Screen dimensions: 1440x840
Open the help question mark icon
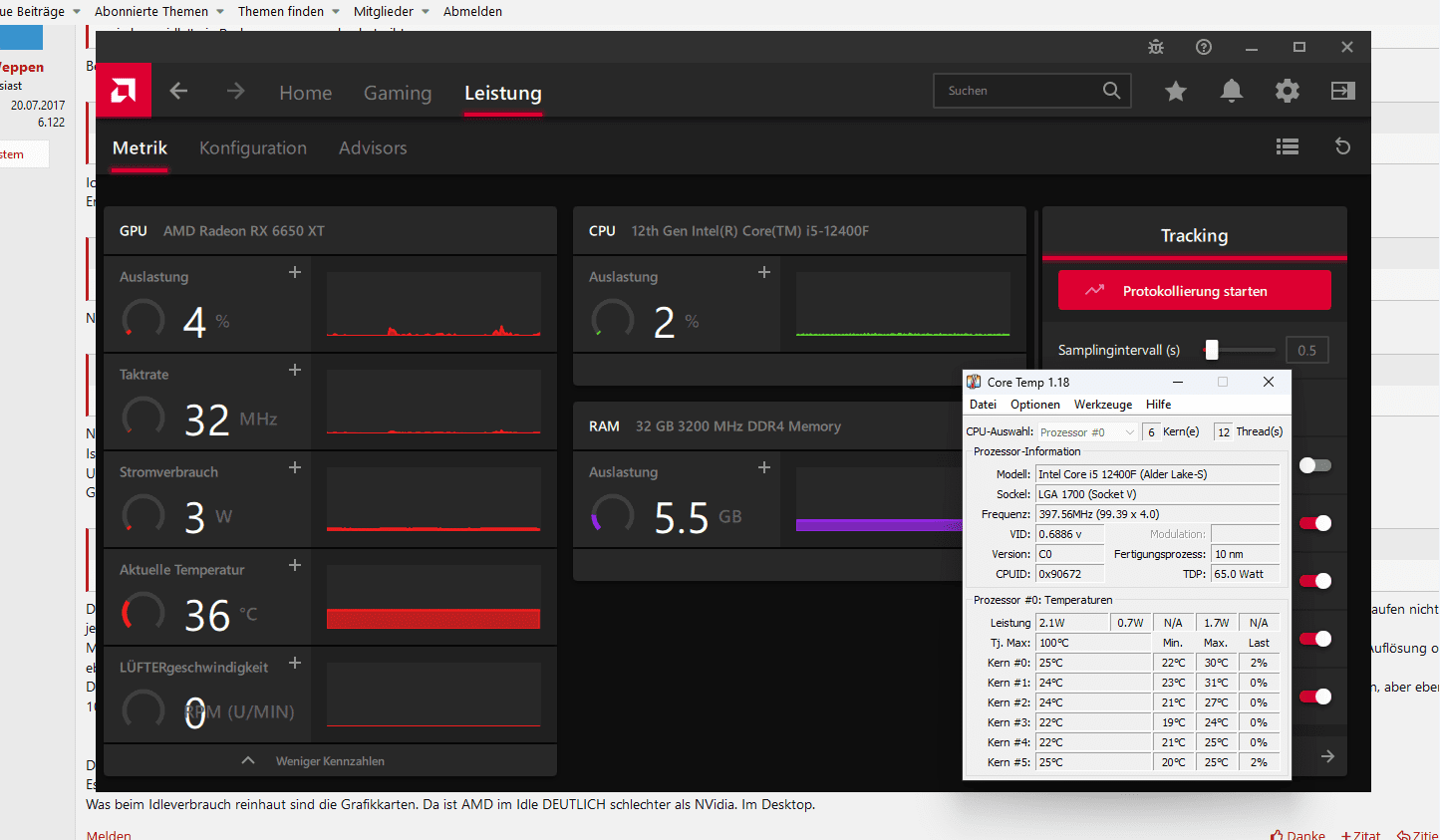tap(1204, 47)
